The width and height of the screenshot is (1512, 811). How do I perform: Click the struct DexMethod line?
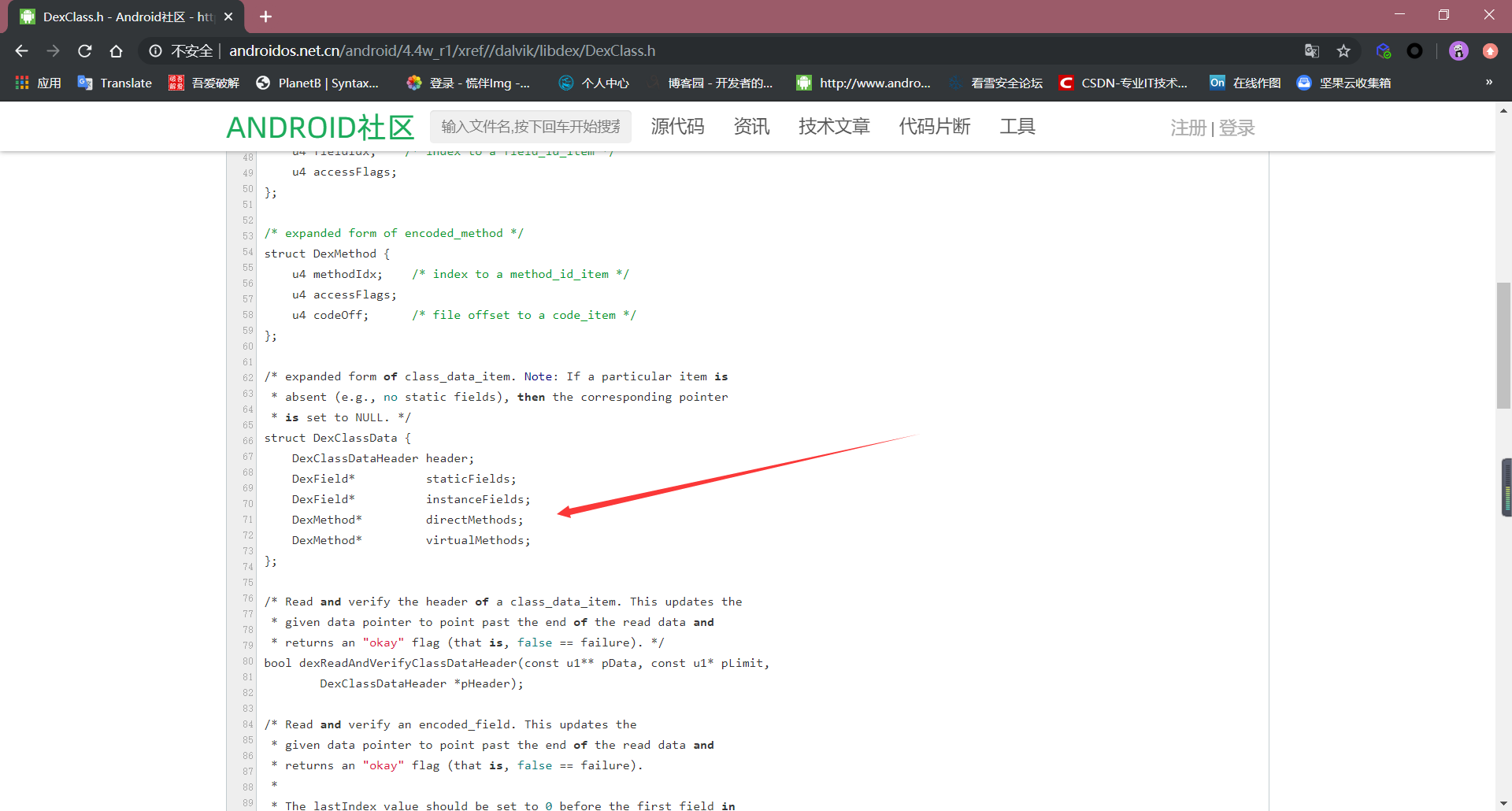point(327,254)
